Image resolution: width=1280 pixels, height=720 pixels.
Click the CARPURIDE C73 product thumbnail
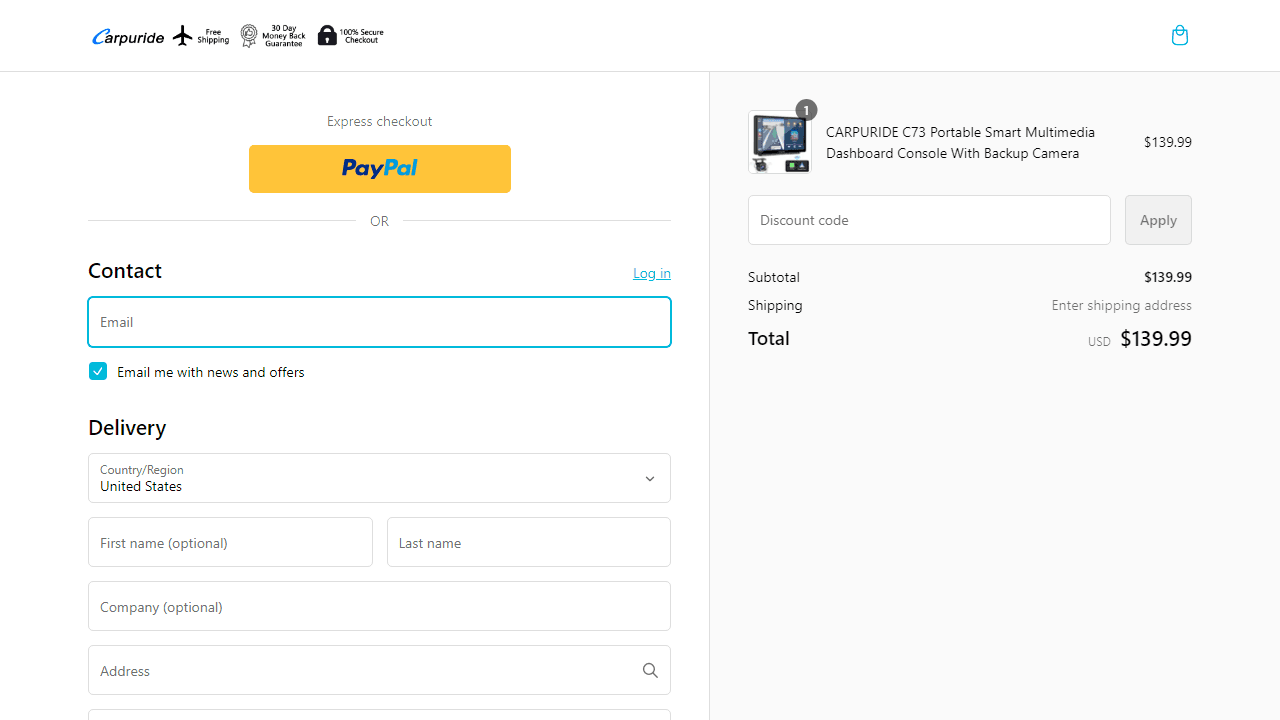[x=780, y=142]
